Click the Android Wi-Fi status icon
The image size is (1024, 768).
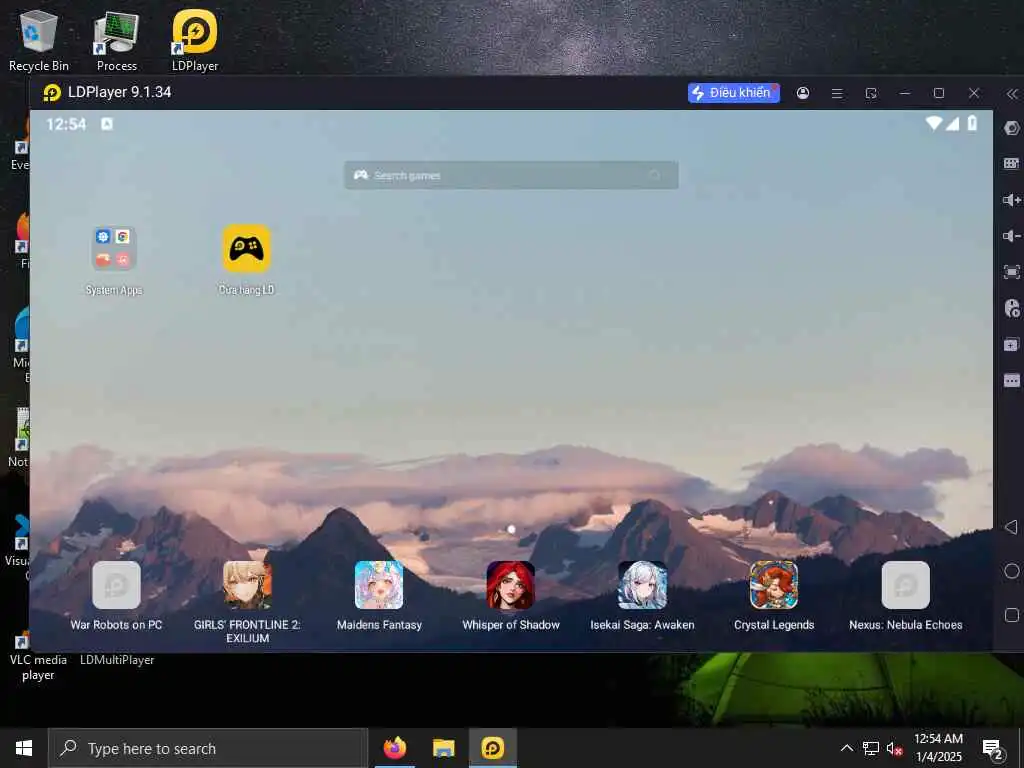[x=934, y=123]
